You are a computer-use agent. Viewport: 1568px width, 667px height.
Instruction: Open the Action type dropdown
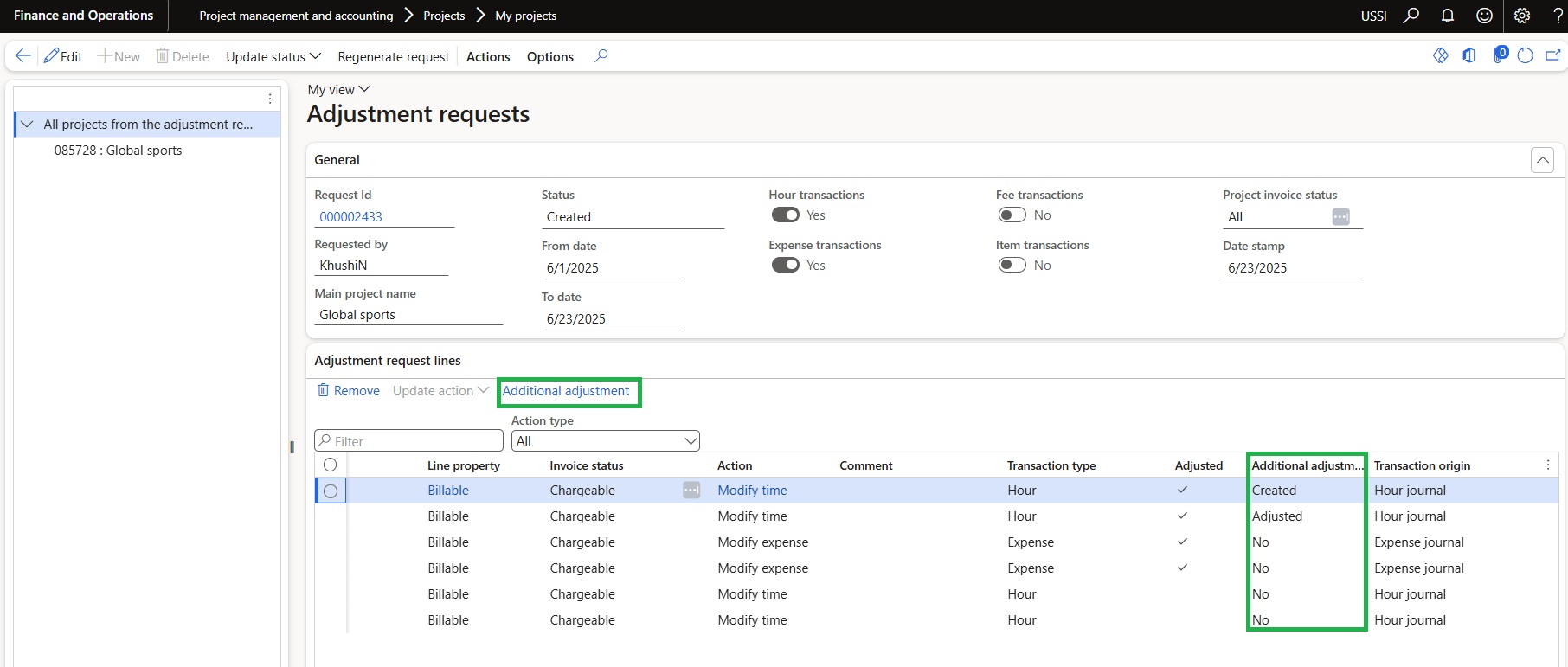(x=605, y=441)
